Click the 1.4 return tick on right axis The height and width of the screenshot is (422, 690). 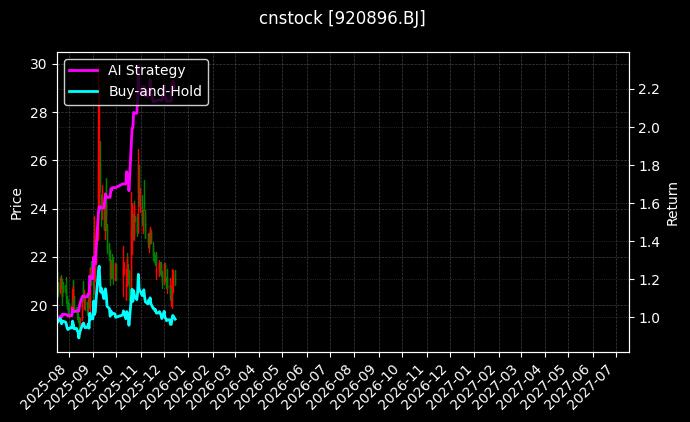point(648,242)
